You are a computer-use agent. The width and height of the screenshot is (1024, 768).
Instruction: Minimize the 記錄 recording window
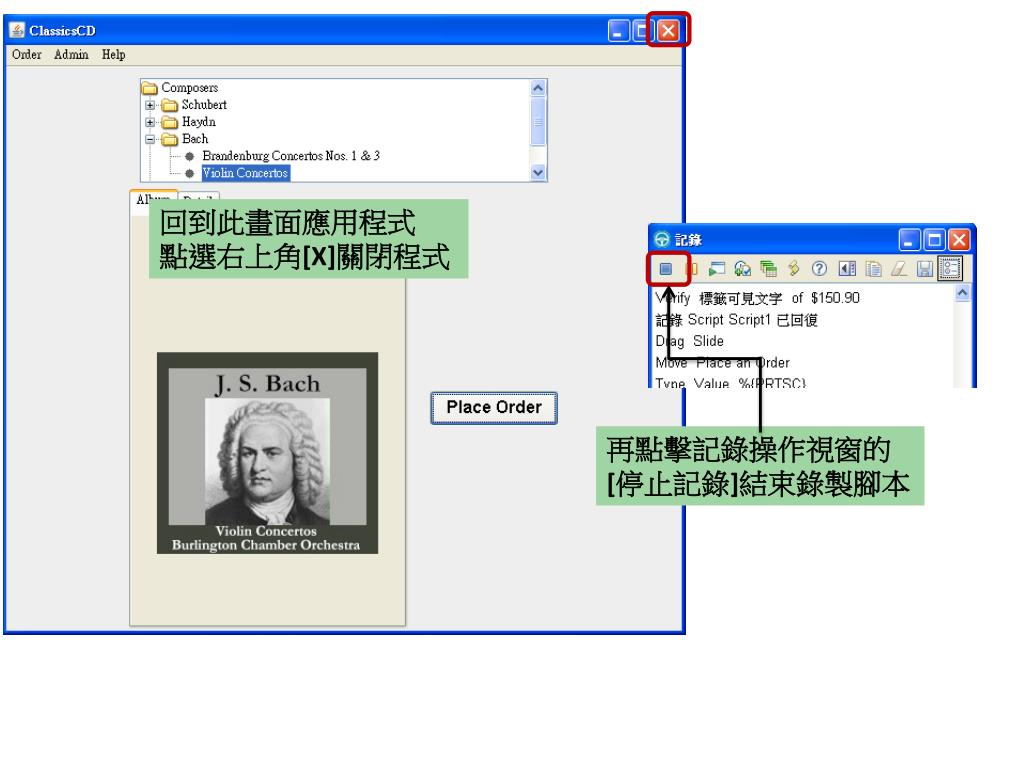point(909,240)
